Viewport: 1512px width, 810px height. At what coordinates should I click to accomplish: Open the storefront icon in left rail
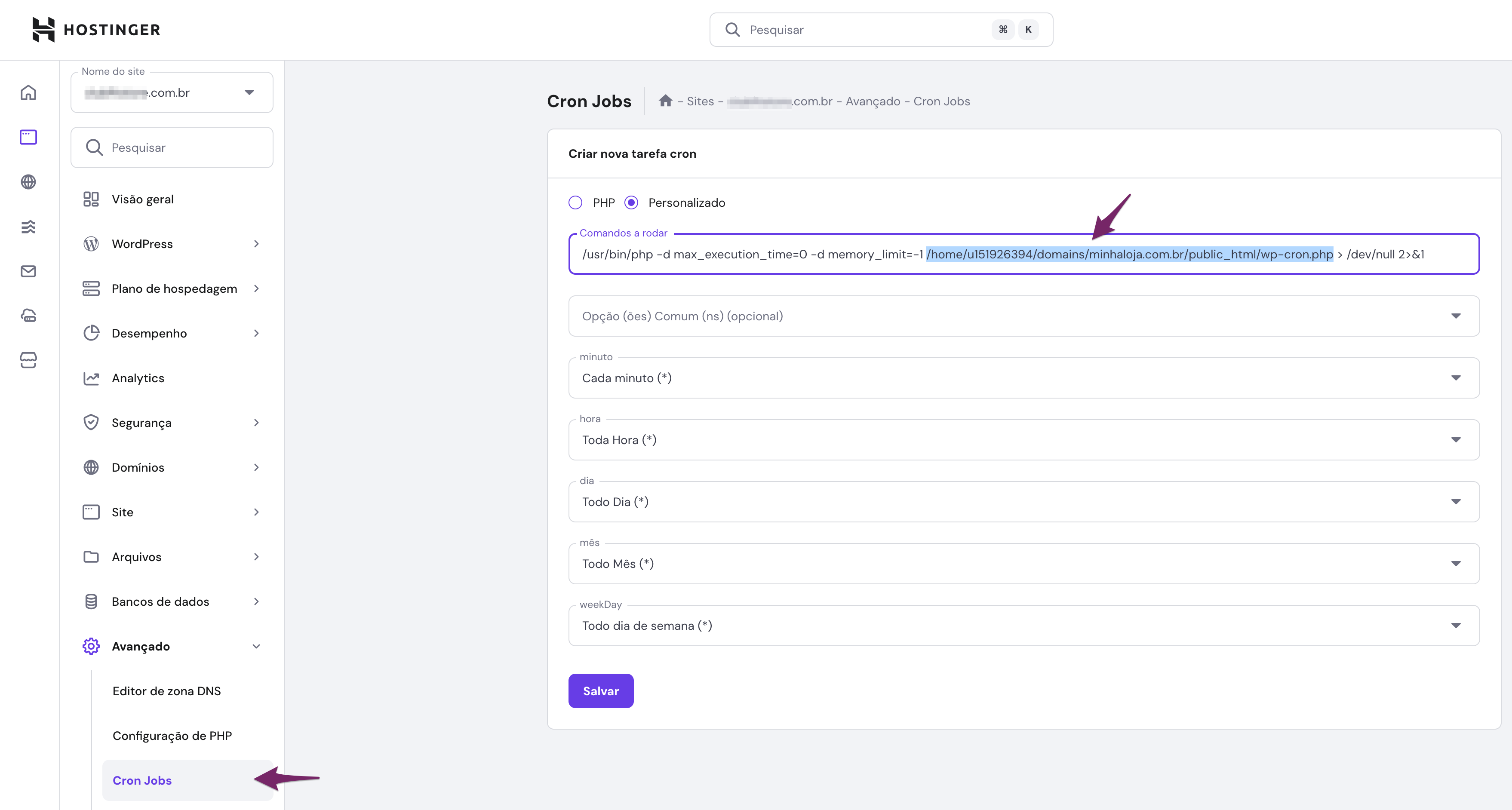pos(28,360)
